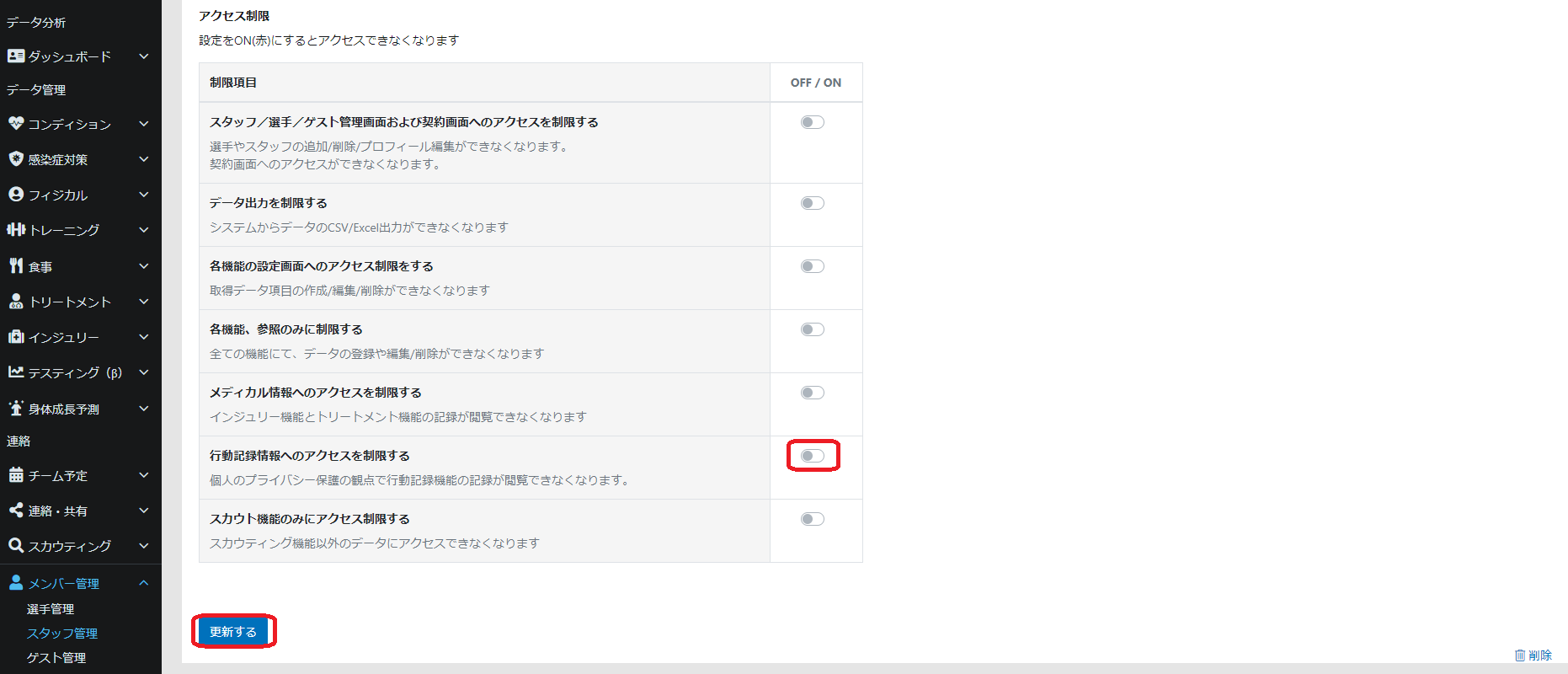Click the データ管理 sidebar section label
The image size is (1568, 674).
coord(36,89)
